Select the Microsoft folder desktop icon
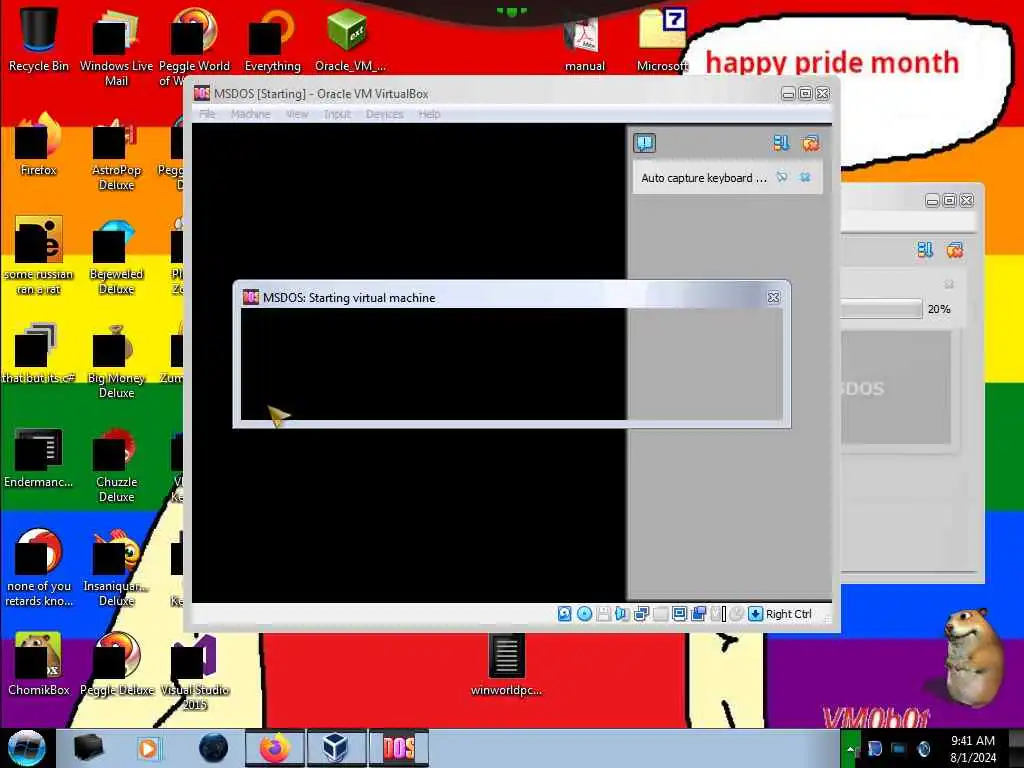1024x768 pixels. coord(662,38)
